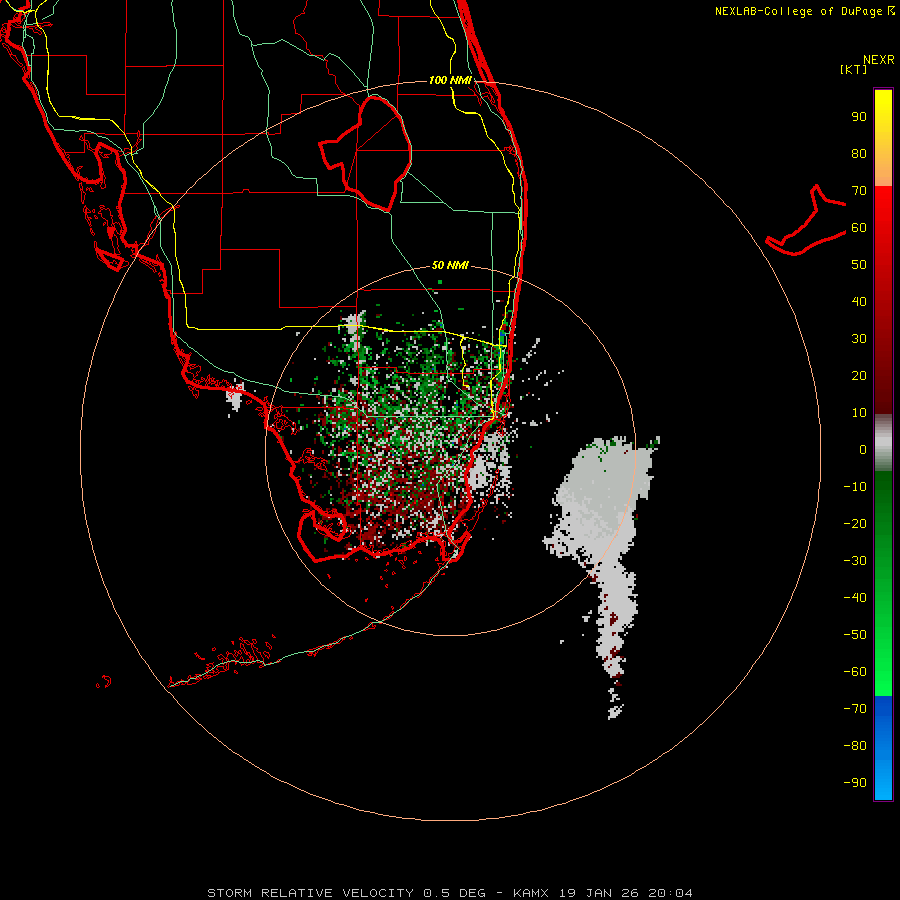Click the -50 value on velocity scale

click(855, 635)
